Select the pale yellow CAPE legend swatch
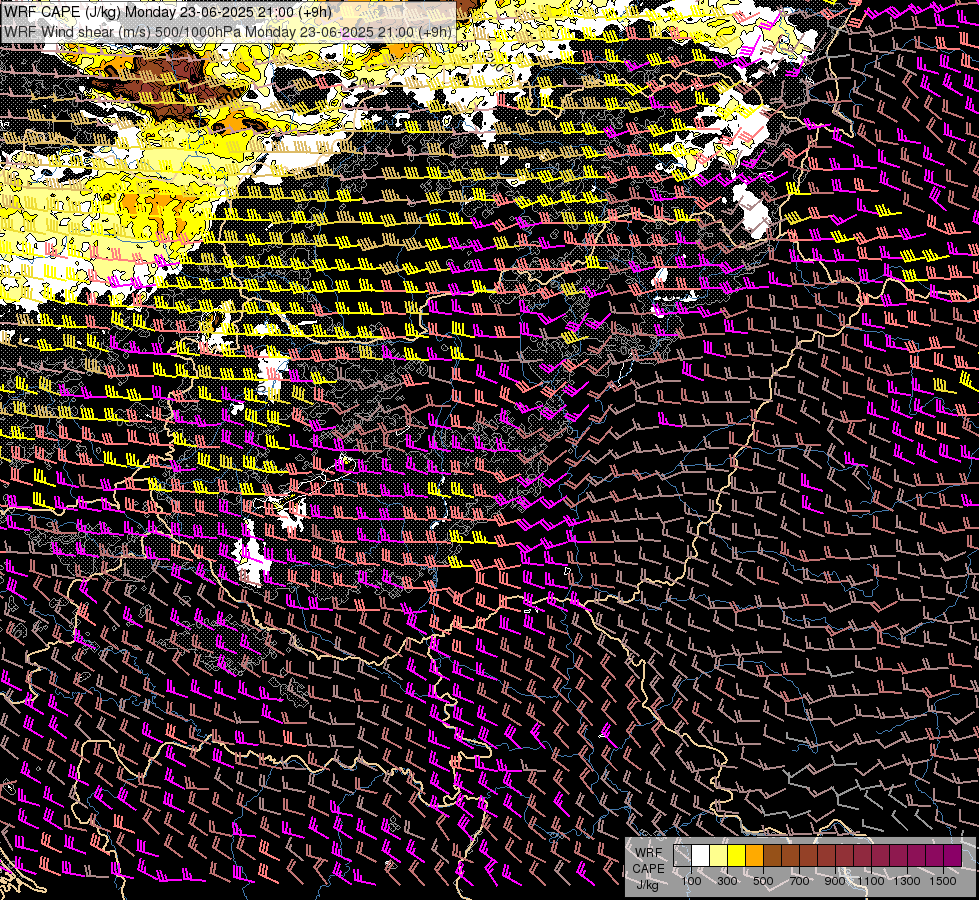 [x=719, y=855]
